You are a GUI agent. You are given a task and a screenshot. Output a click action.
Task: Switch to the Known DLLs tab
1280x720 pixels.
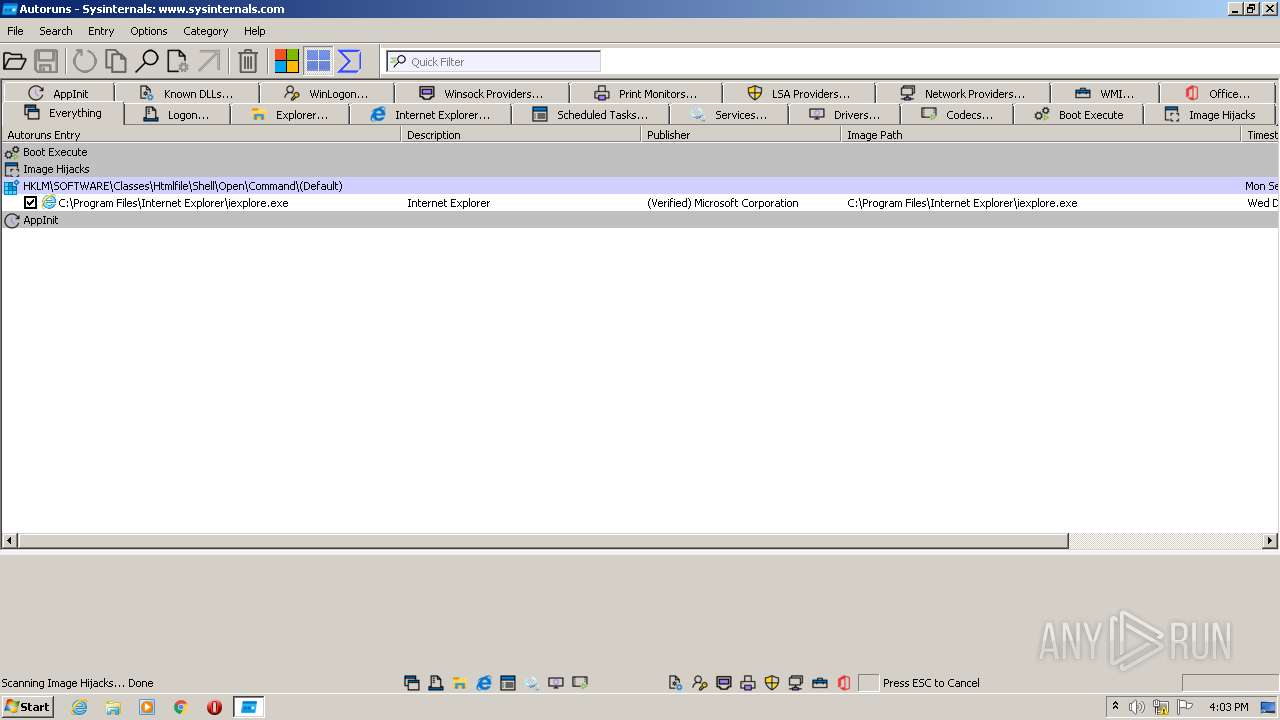pyautogui.click(x=187, y=93)
